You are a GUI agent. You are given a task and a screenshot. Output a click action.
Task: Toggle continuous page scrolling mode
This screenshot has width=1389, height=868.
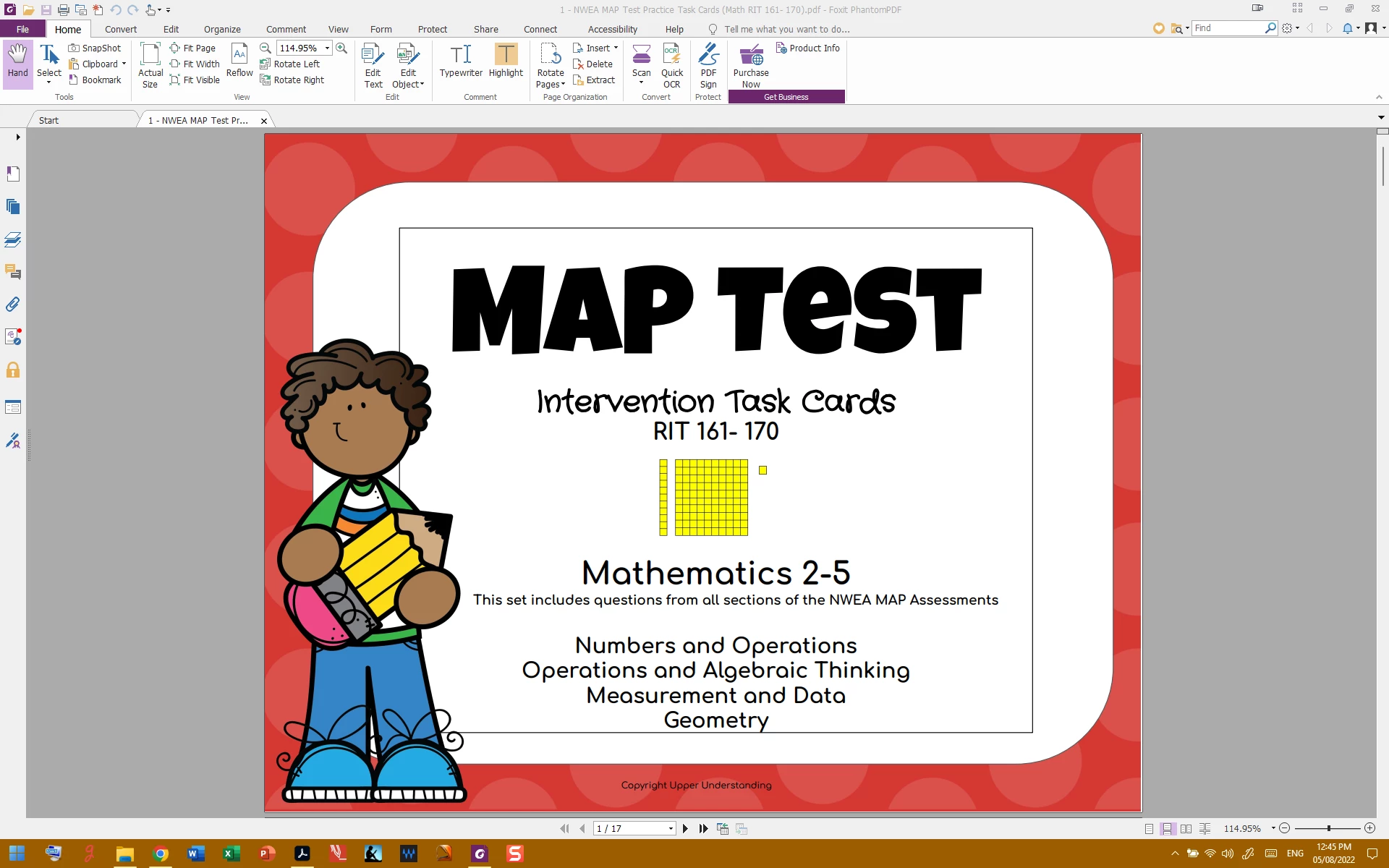point(1168,829)
